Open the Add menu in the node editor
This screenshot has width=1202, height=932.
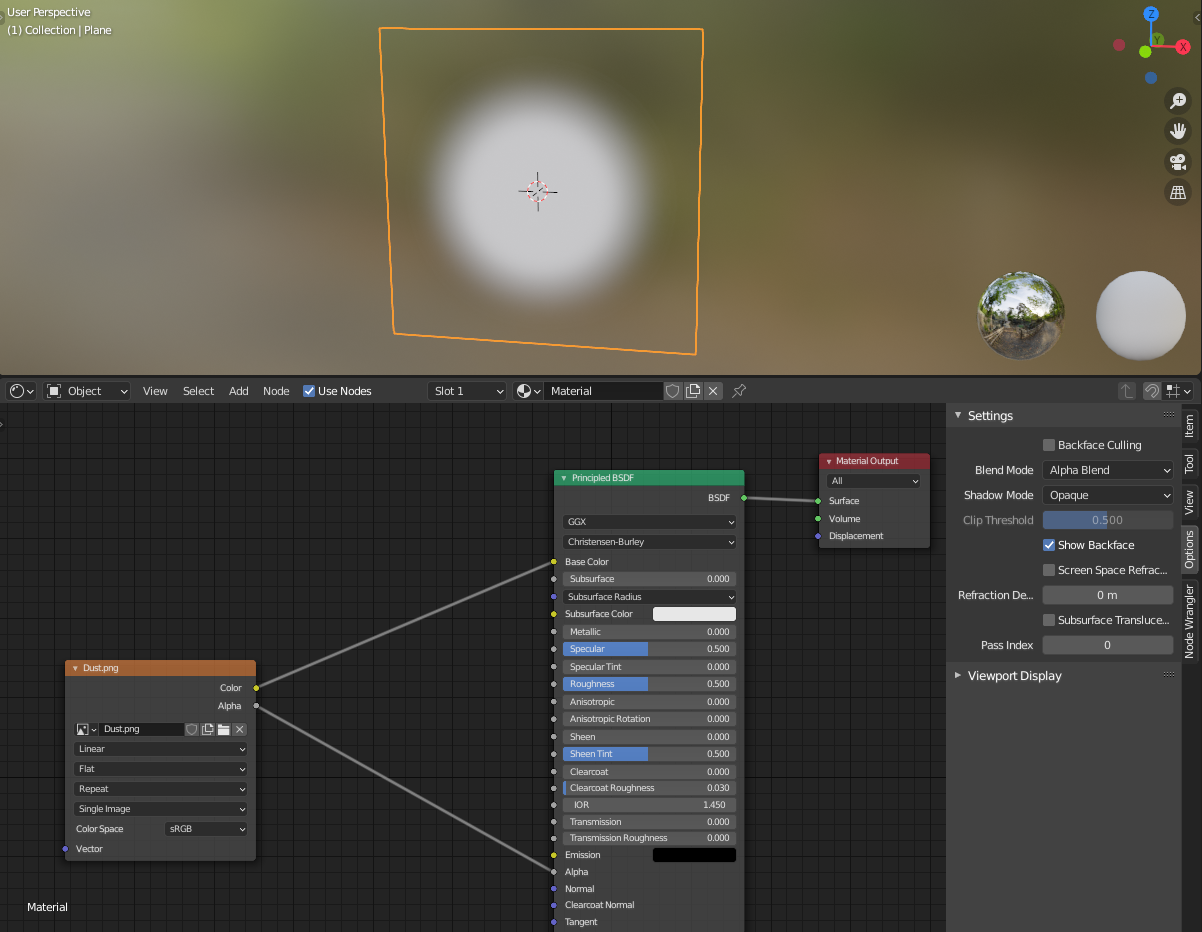click(x=238, y=391)
